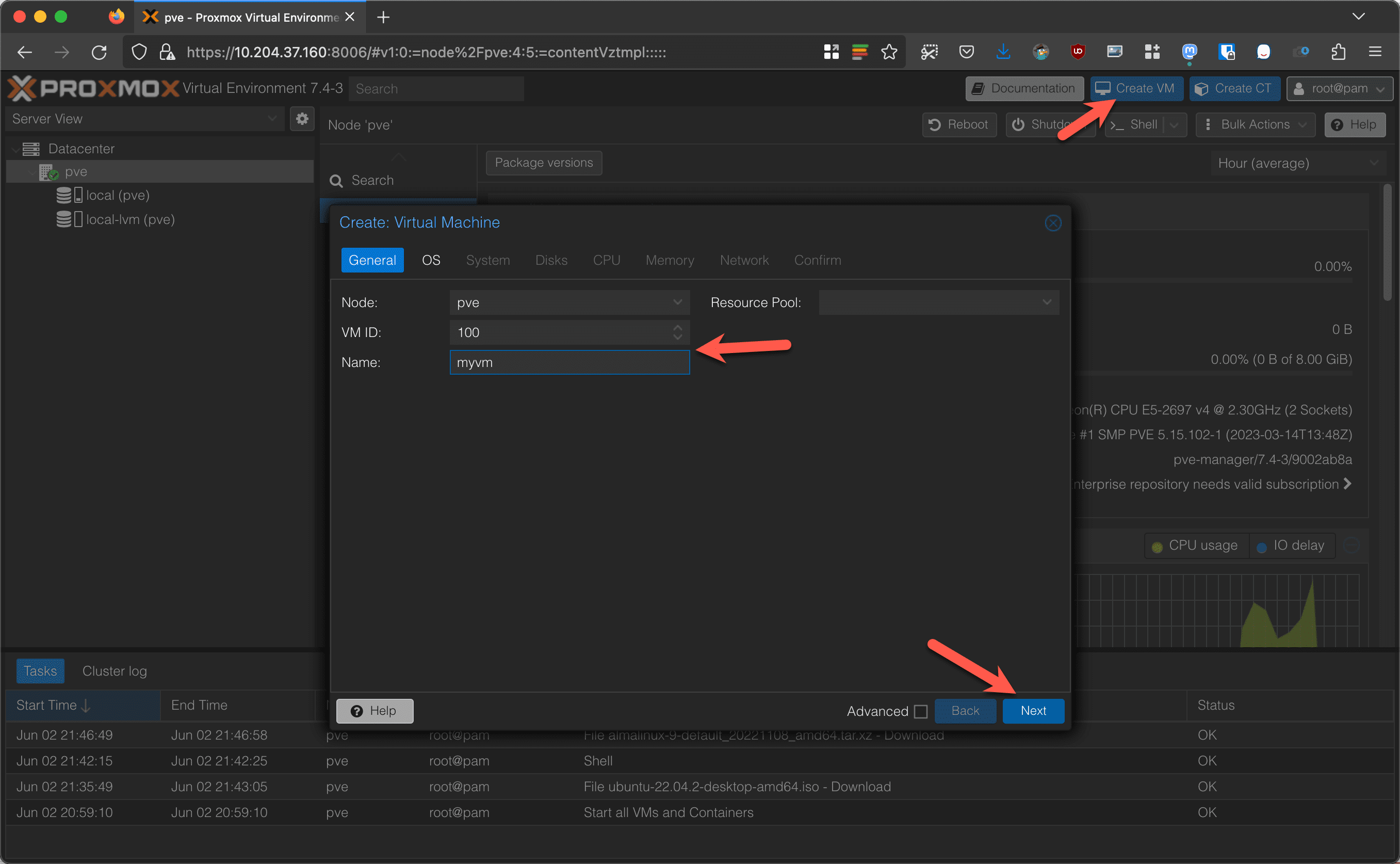Open the Hour (average) timeframe dropdown
1400x864 pixels.
[1298, 164]
